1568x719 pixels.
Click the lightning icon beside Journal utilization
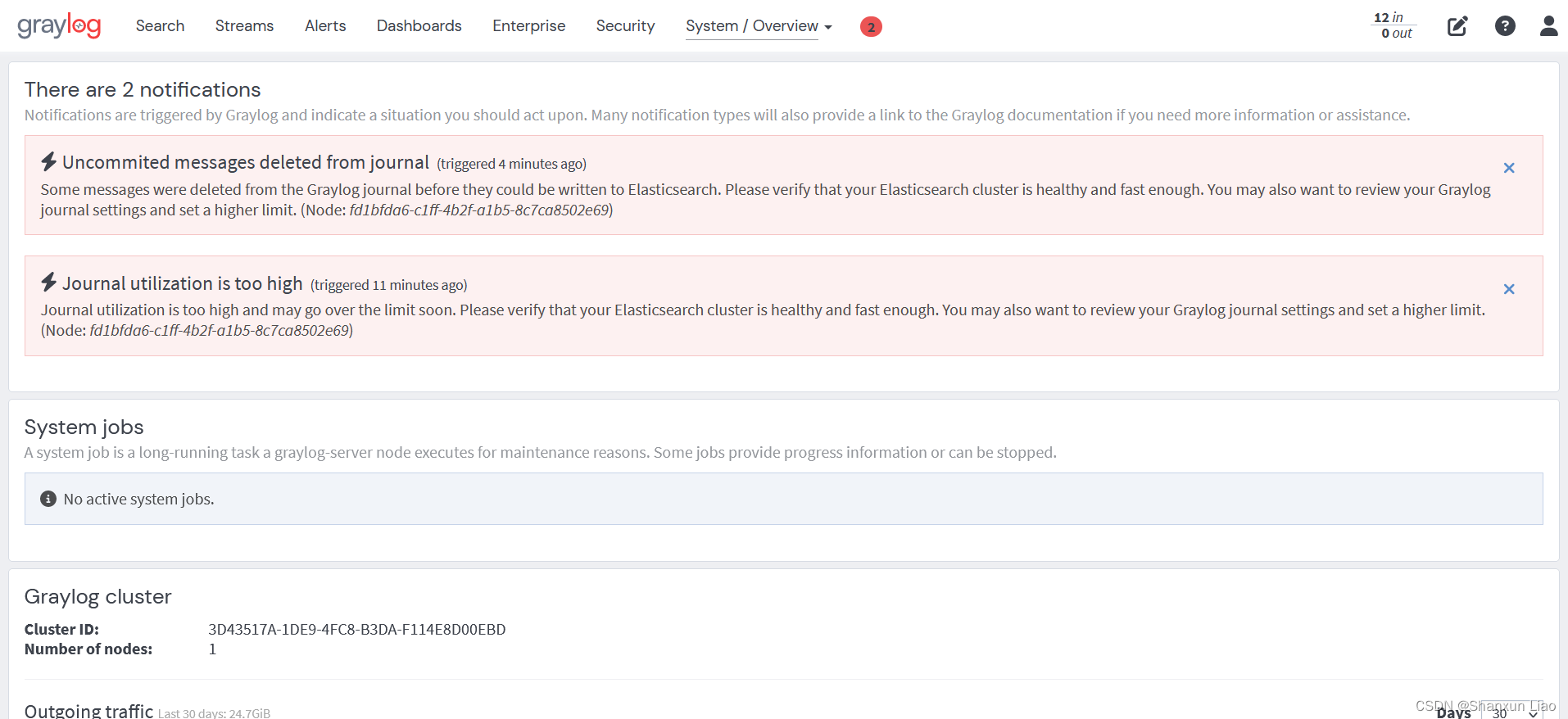coord(49,282)
